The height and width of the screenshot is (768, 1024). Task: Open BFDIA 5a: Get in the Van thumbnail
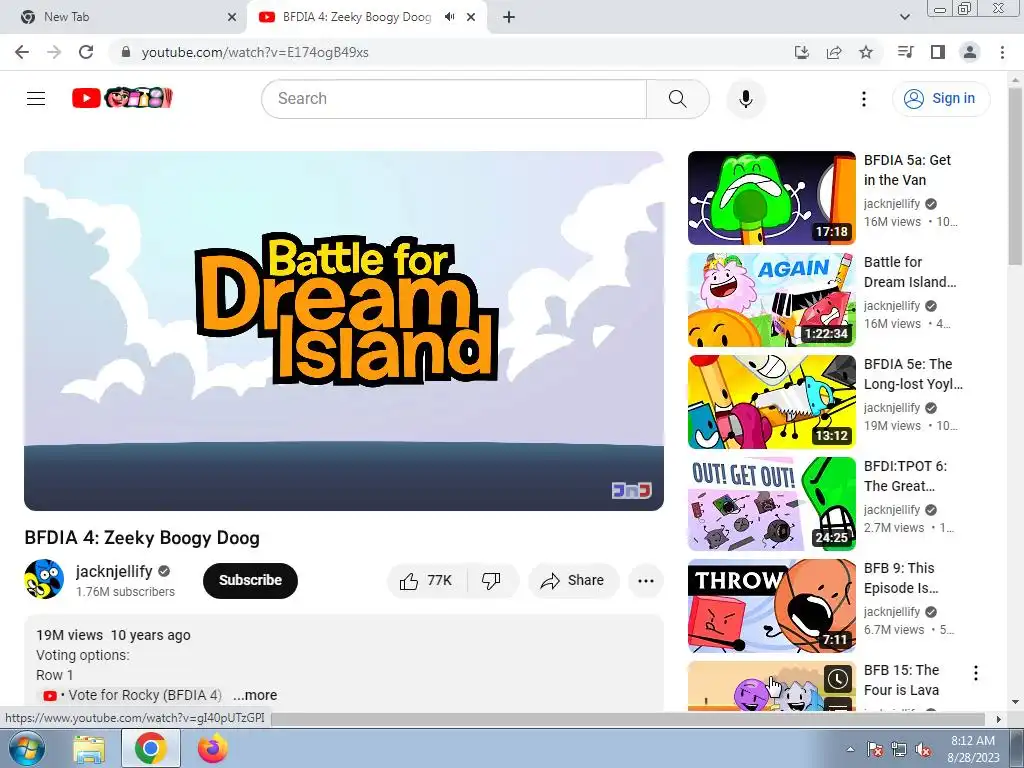(771, 198)
